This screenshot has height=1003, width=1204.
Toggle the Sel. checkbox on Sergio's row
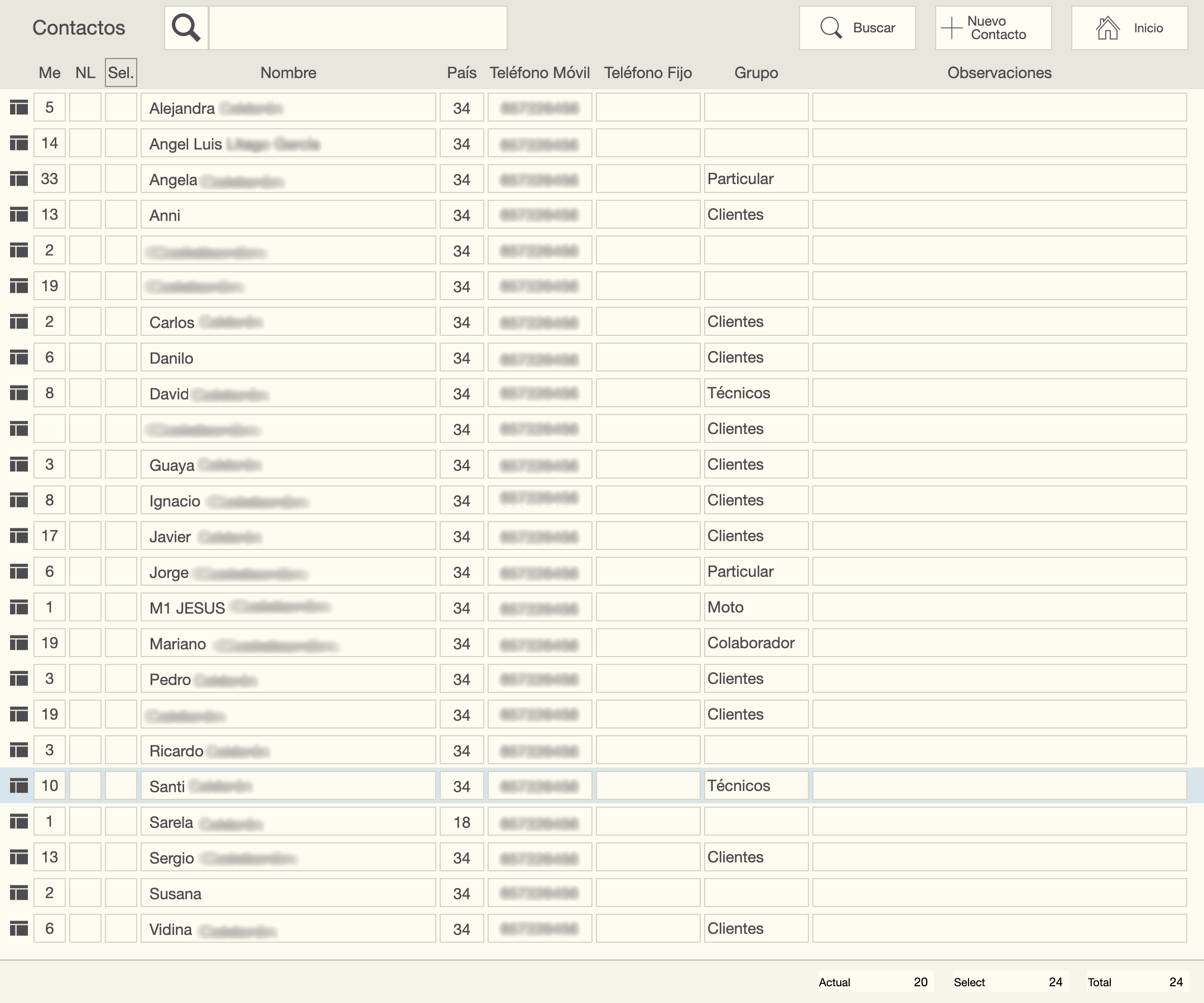pyautogui.click(x=121, y=857)
